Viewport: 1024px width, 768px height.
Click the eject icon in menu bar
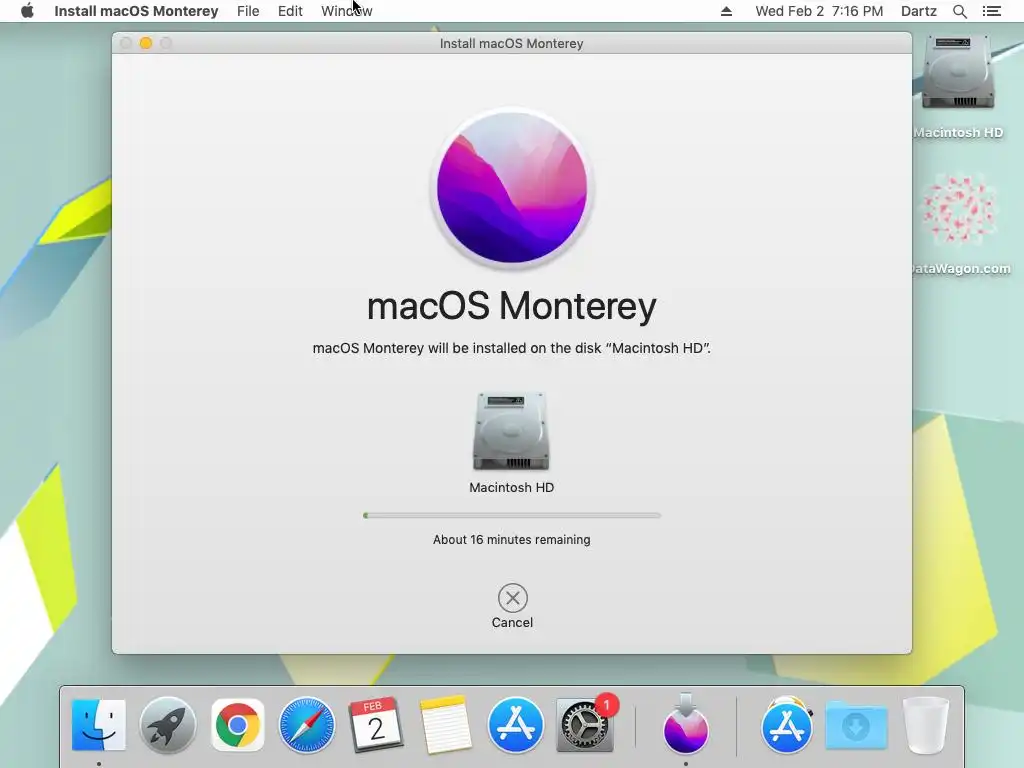pos(726,11)
